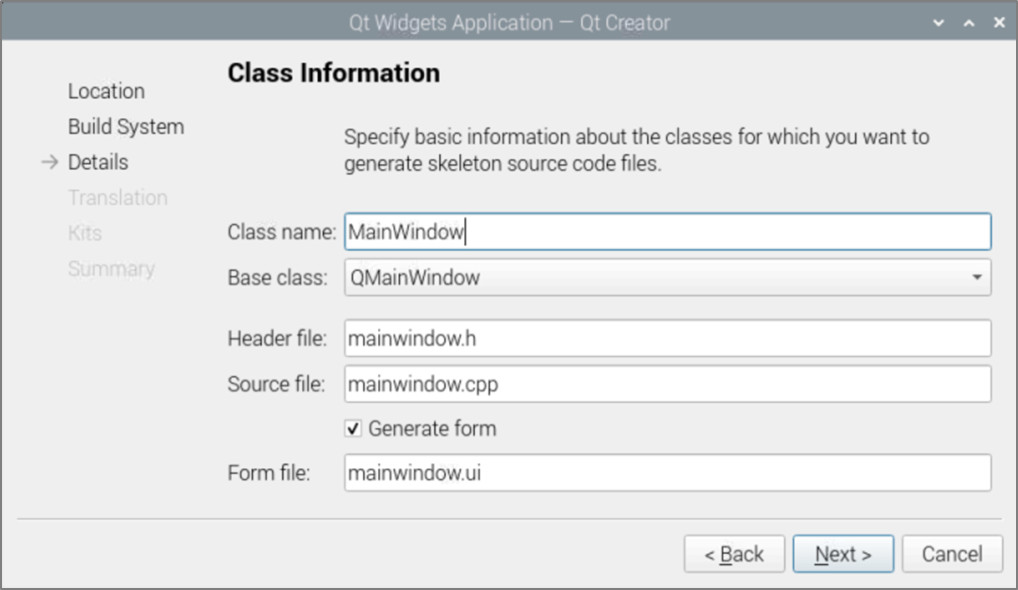
Task: Cancel the wizard
Action: coord(952,554)
